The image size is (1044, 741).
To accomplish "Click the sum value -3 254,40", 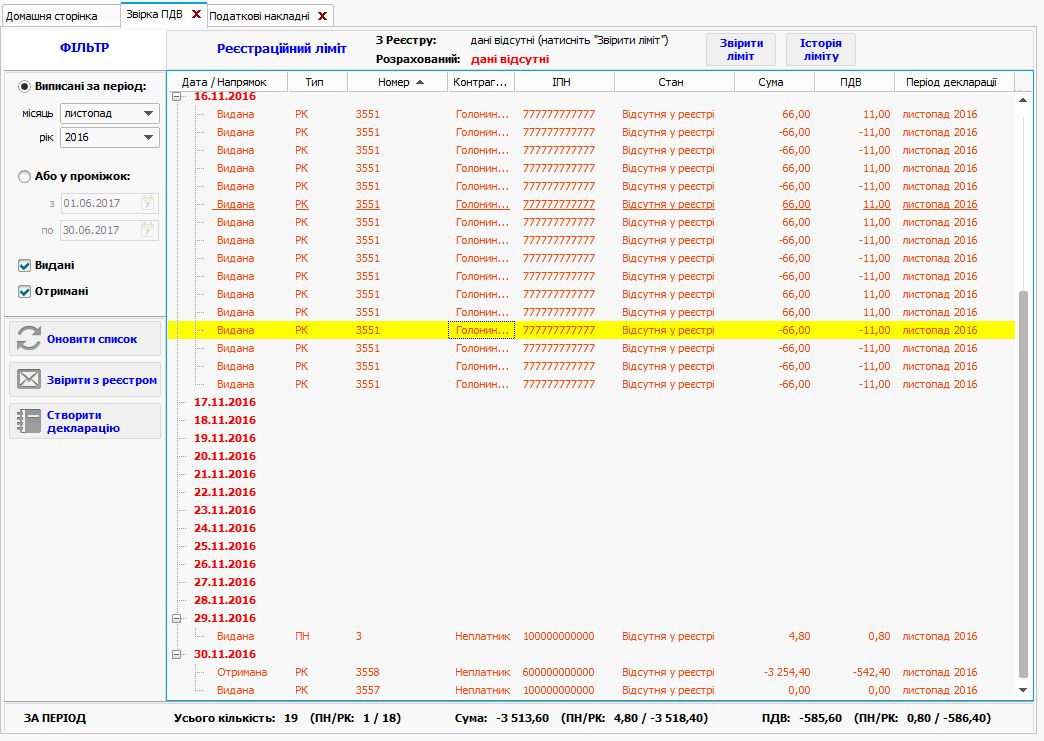I will point(786,672).
